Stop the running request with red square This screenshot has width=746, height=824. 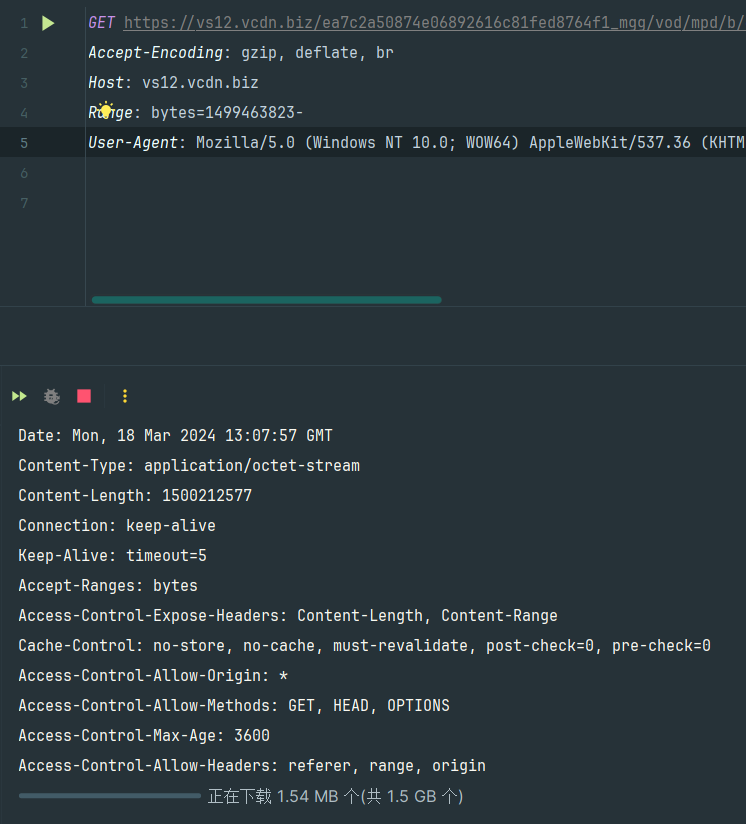point(84,396)
